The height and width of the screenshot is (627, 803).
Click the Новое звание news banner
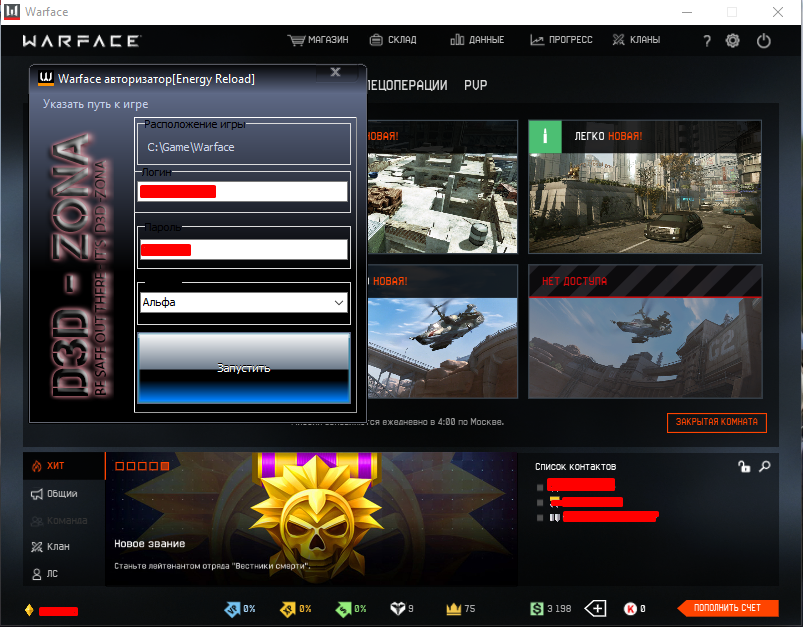pyautogui.click(x=311, y=519)
